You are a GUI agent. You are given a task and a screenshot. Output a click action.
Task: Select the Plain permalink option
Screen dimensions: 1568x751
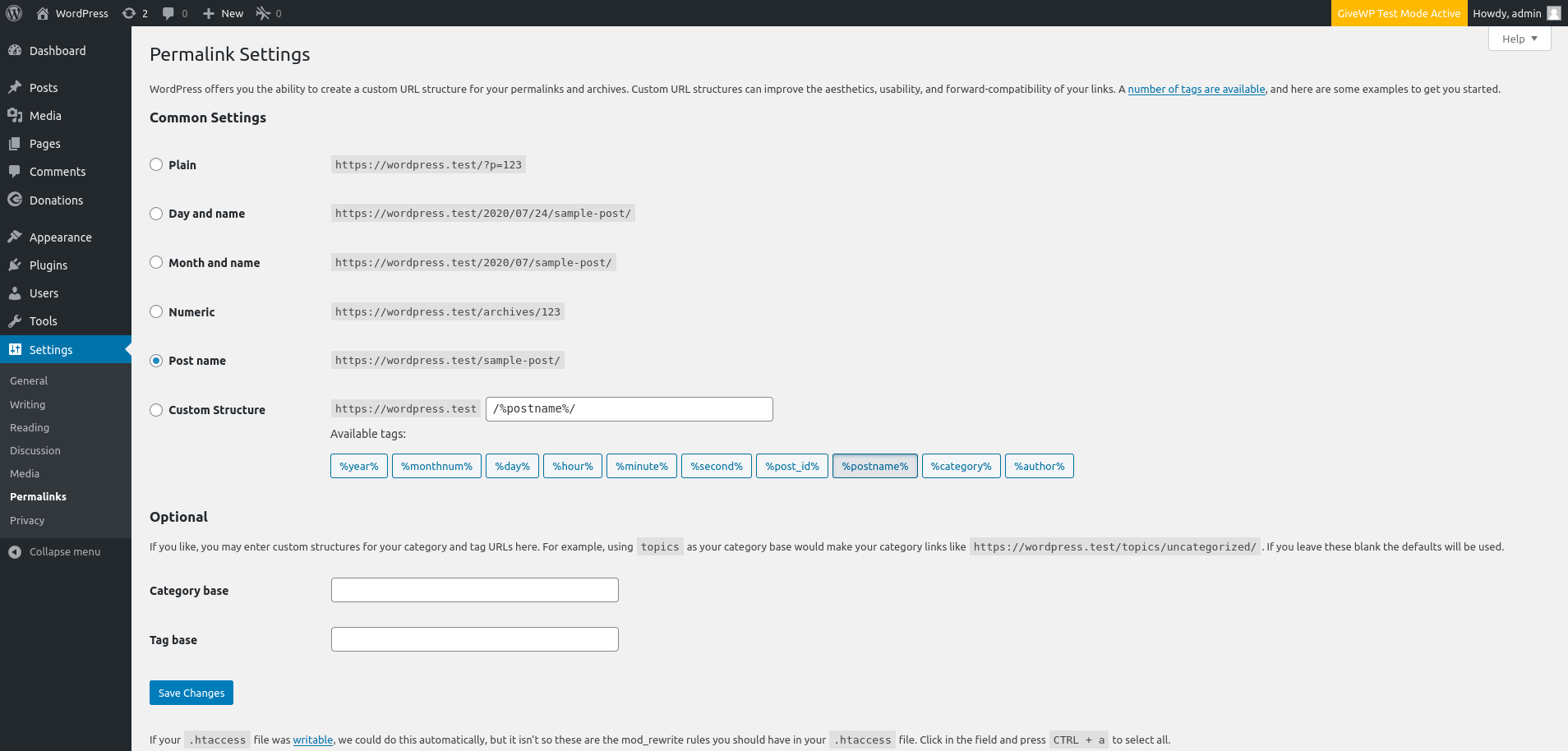(156, 164)
